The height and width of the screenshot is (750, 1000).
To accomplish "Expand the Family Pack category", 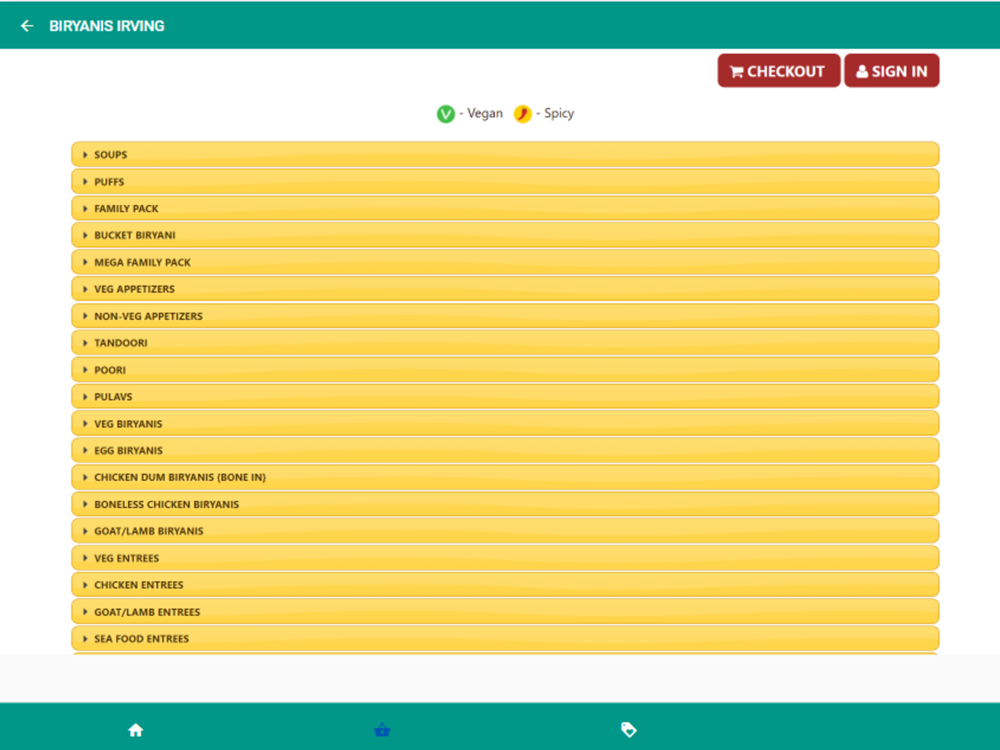I will 505,209.
